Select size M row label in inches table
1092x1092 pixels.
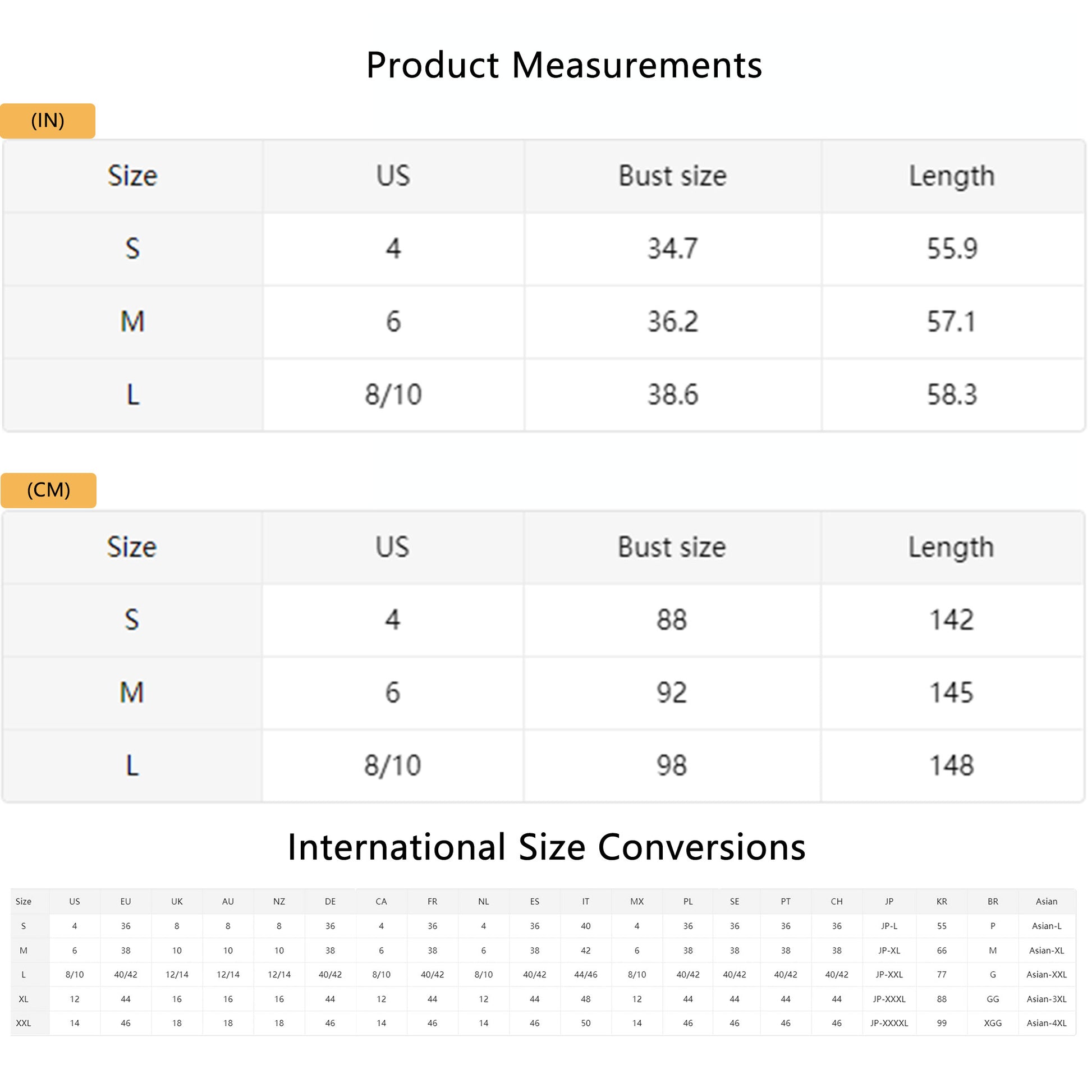tap(132, 322)
